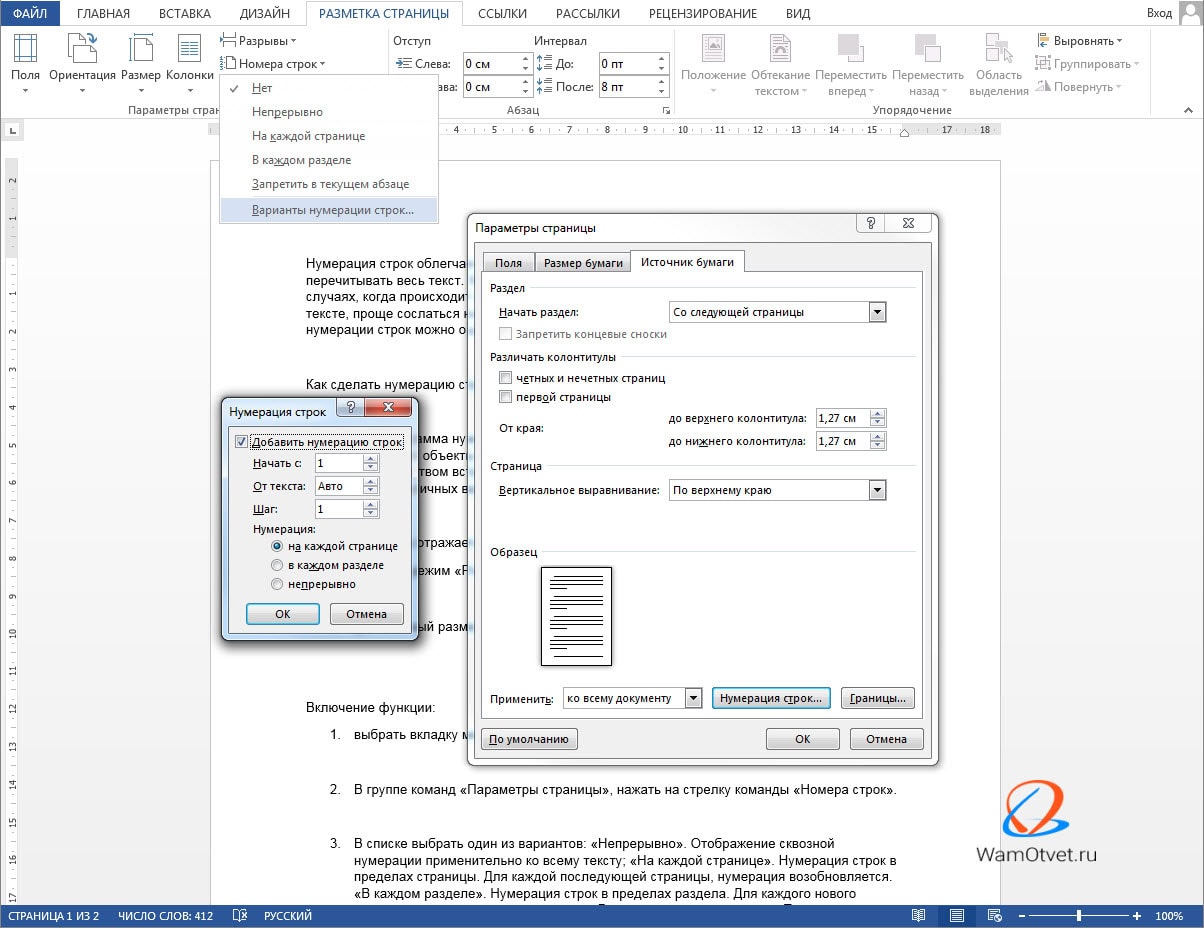Open the Колонки columns menu
The height and width of the screenshot is (928, 1204).
coord(189,61)
